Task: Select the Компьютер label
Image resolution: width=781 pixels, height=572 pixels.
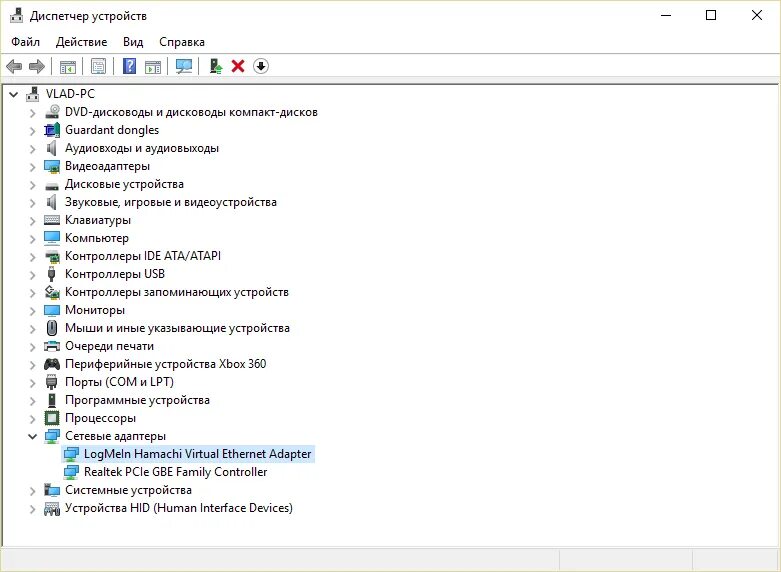Action: point(97,238)
